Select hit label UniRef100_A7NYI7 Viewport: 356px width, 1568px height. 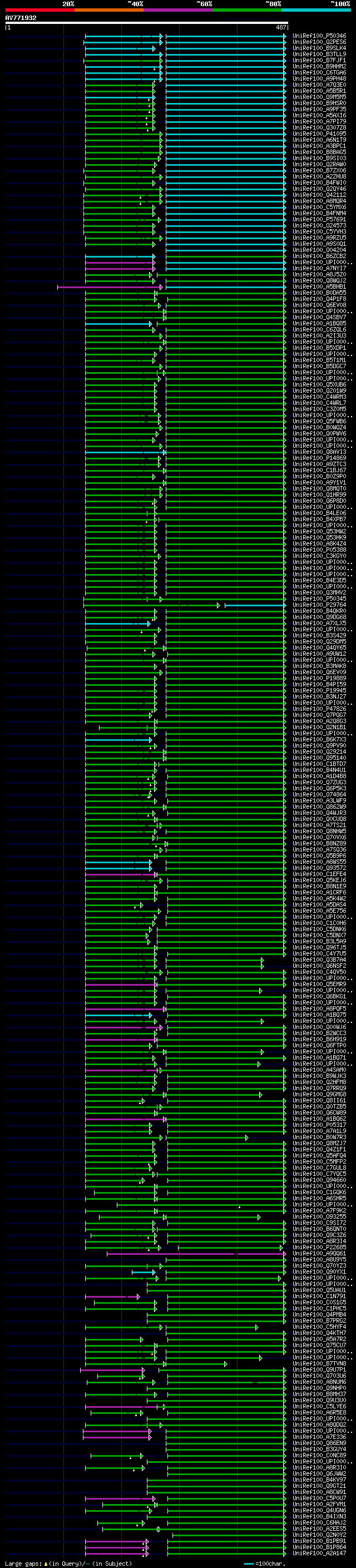click(319, 269)
